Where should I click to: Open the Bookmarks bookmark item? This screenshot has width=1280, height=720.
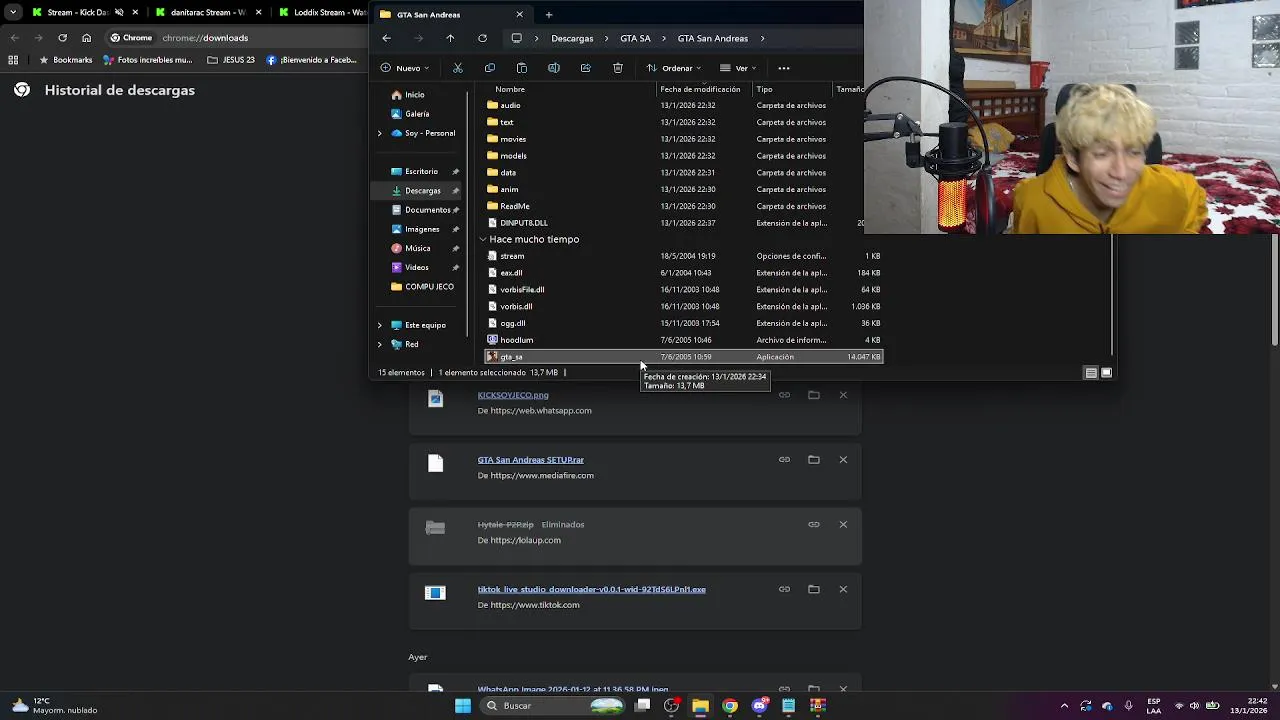point(65,60)
